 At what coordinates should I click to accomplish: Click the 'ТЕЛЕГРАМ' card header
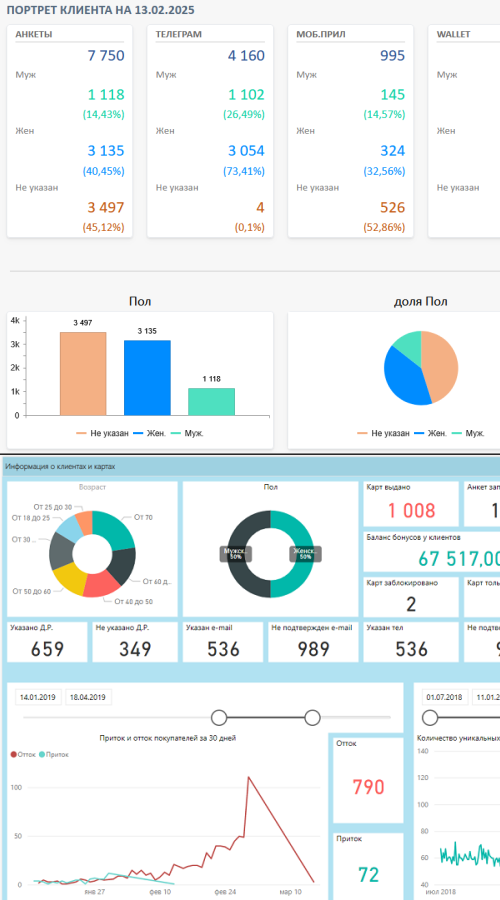click(x=178, y=34)
